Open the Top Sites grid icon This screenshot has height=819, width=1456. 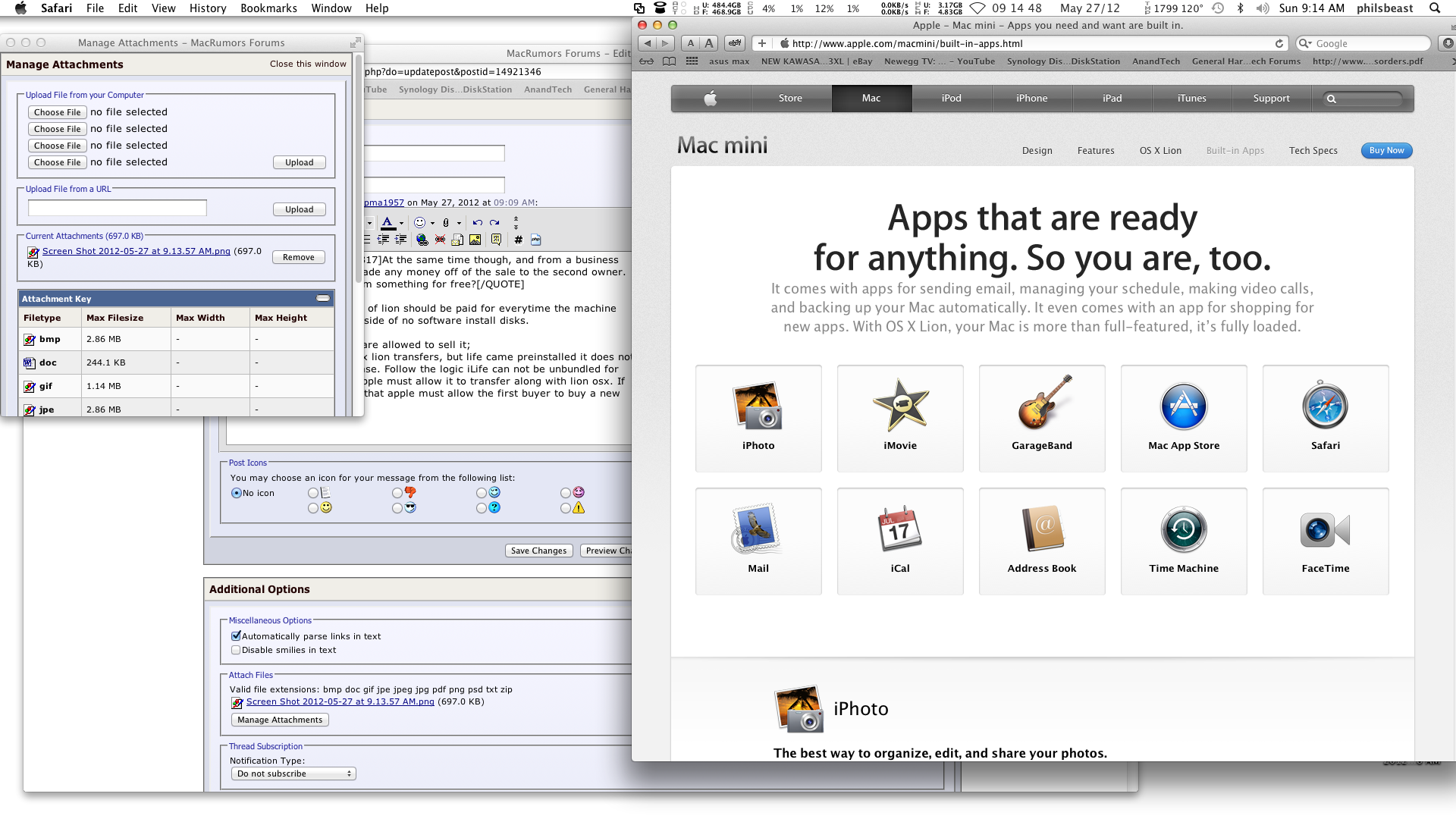(692, 61)
